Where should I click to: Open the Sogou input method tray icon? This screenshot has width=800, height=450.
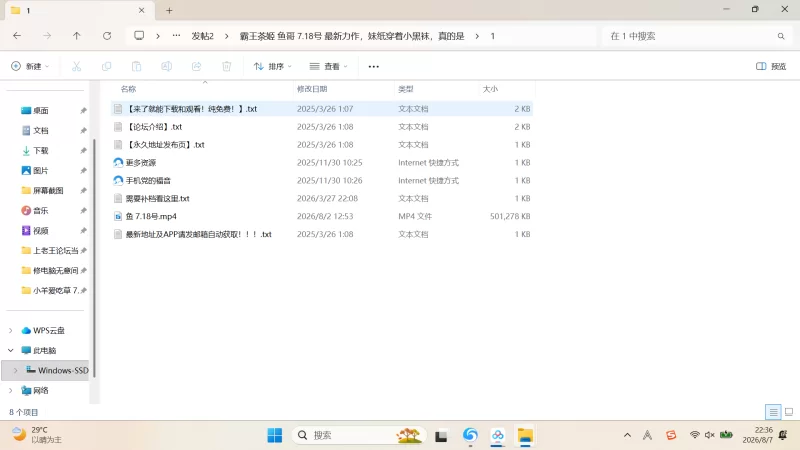[671, 435]
